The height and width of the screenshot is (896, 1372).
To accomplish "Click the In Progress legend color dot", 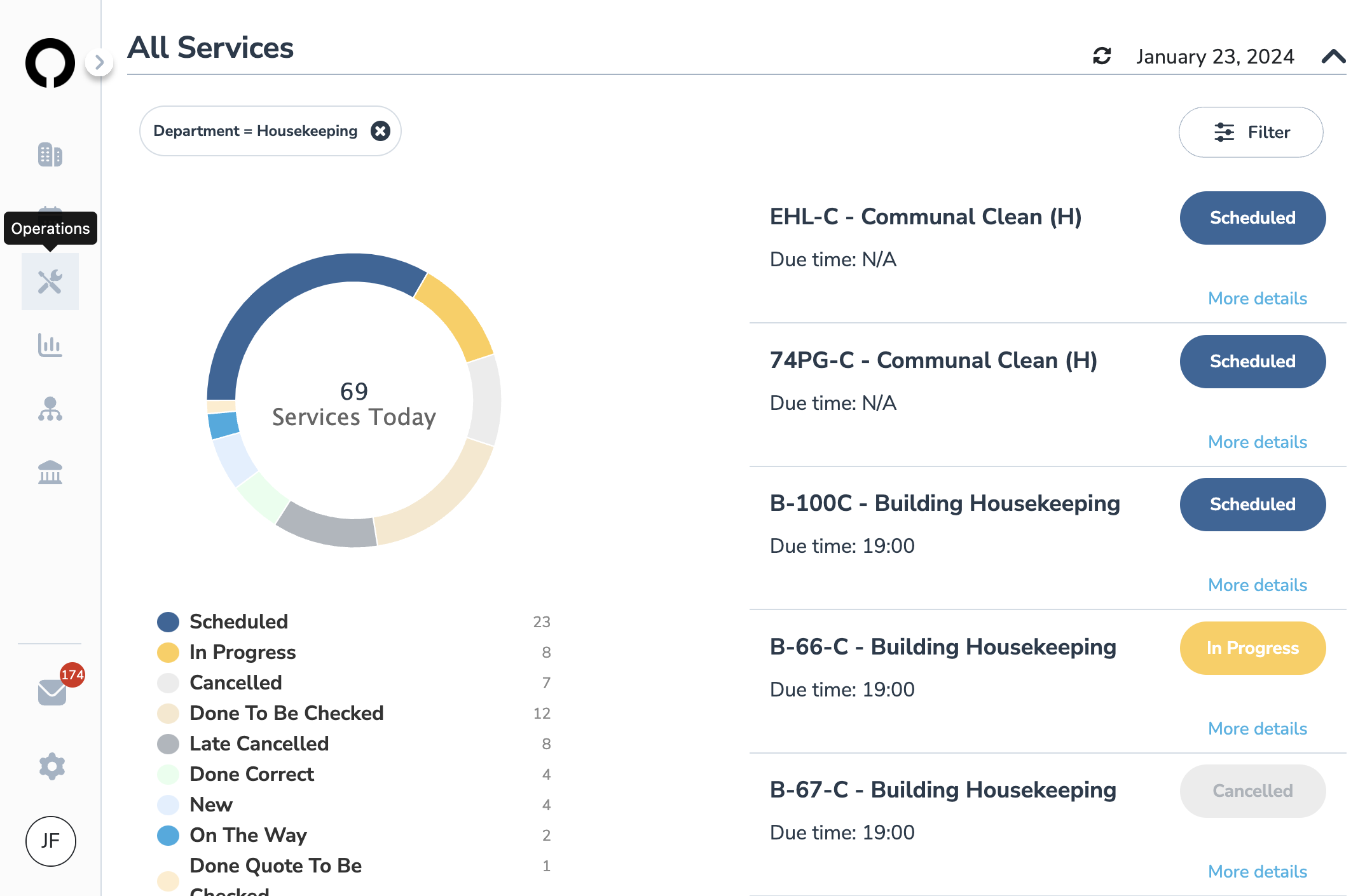I will (x=168, y=653).
